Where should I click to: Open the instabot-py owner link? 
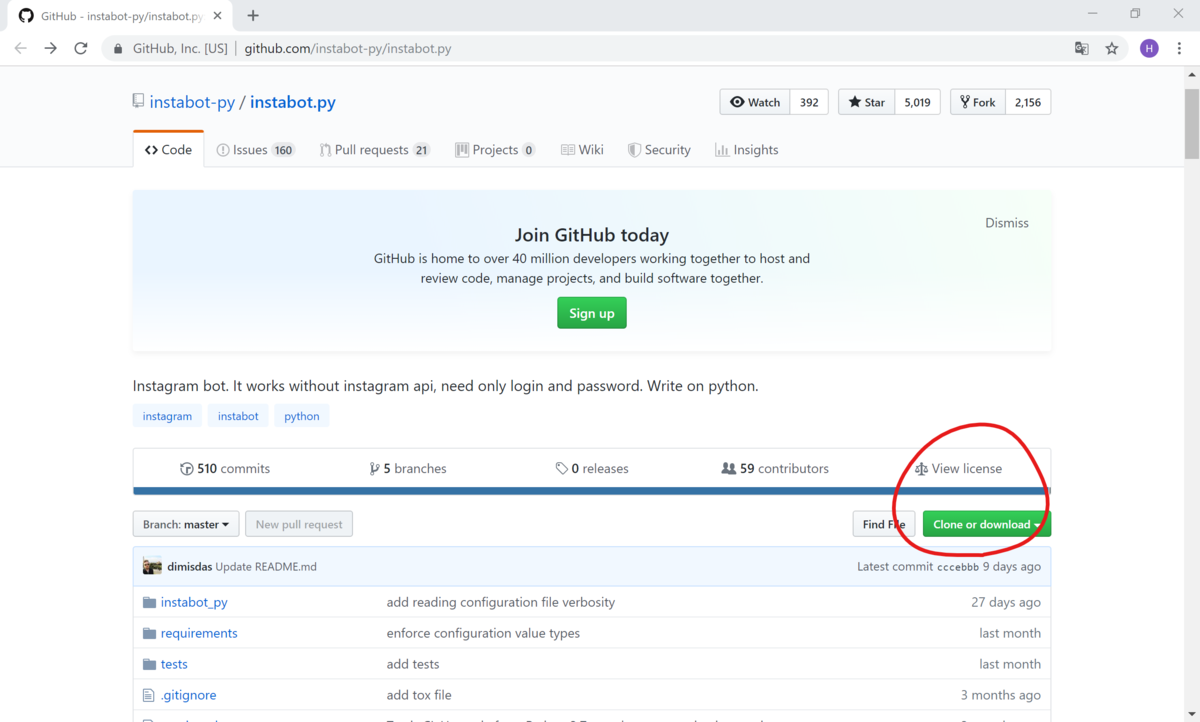click(x=192, y=102)
